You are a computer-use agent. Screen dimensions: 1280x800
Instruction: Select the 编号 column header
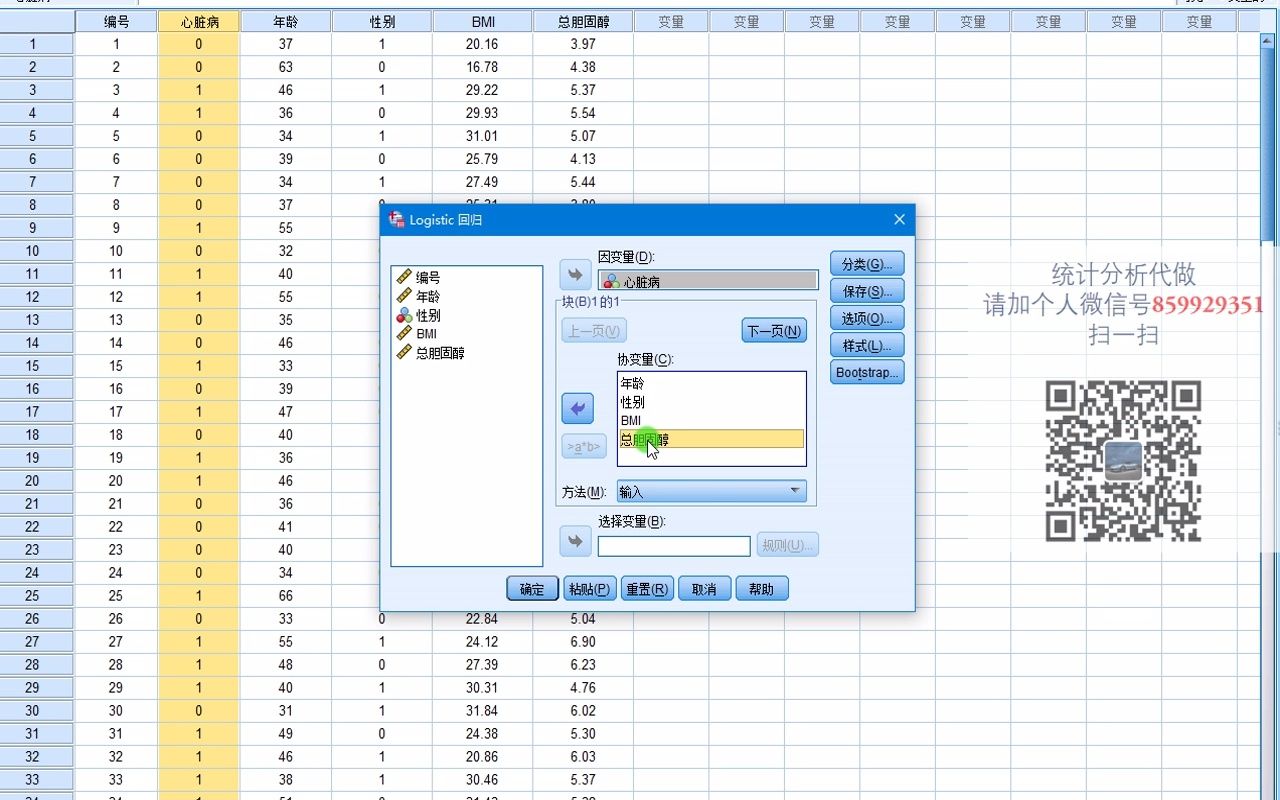coord(116,21)
